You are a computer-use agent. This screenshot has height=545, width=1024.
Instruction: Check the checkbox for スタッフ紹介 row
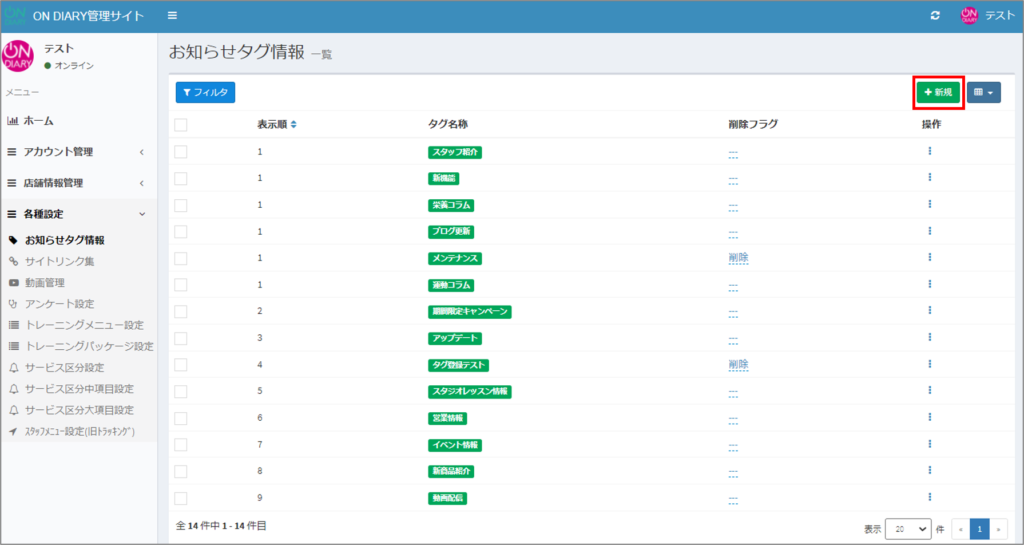181,152
